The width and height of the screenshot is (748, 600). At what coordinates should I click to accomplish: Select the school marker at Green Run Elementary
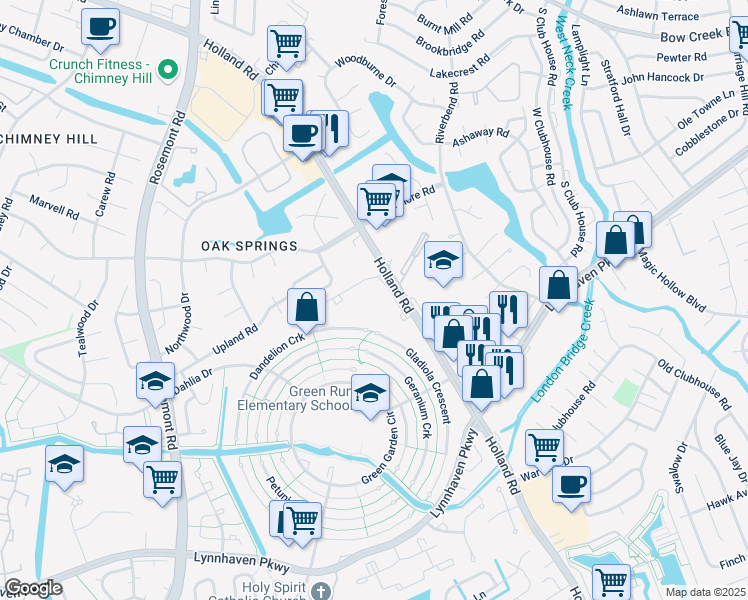pos(371,393)
